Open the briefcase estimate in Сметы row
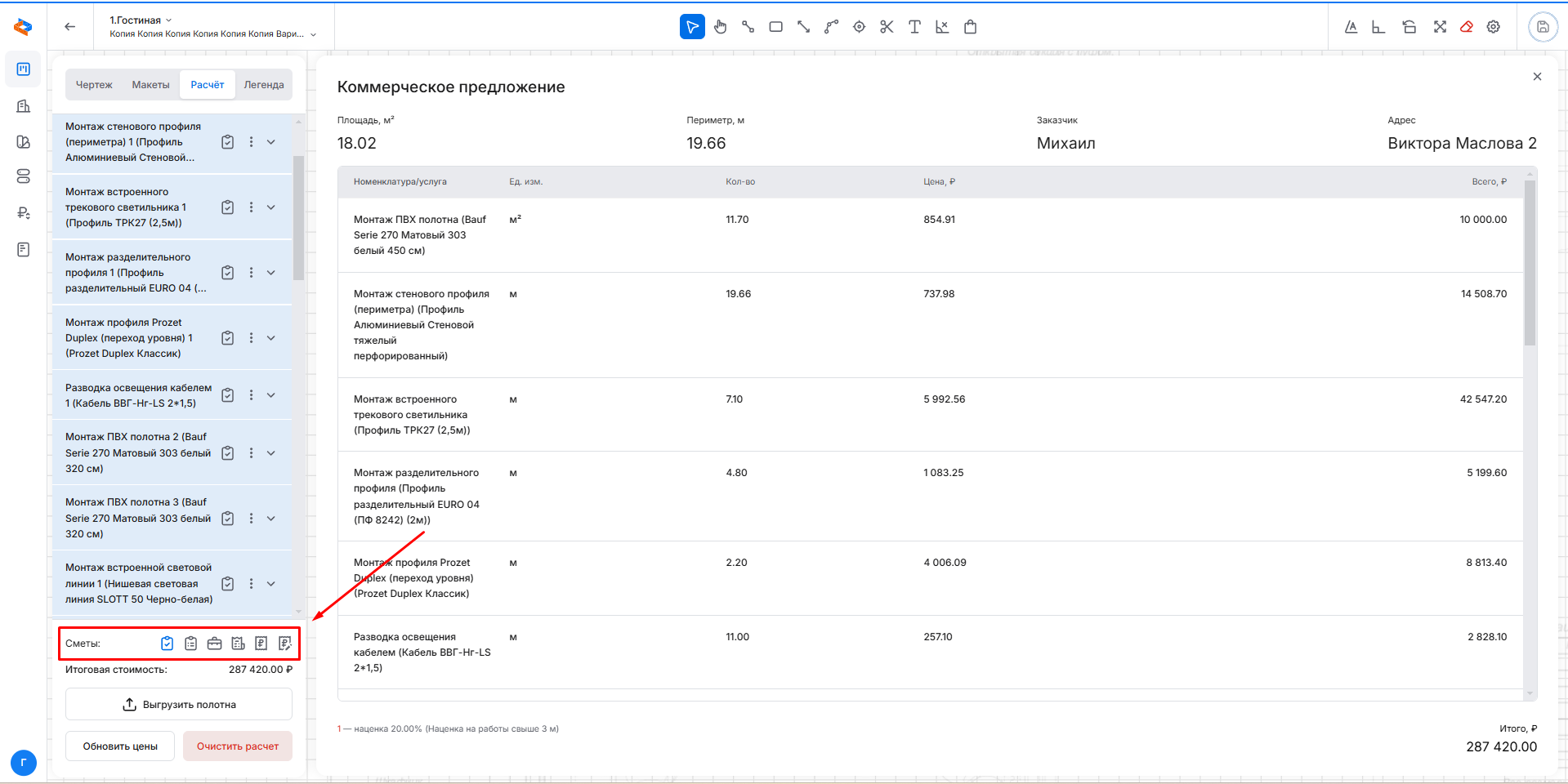 pos(214,644)
